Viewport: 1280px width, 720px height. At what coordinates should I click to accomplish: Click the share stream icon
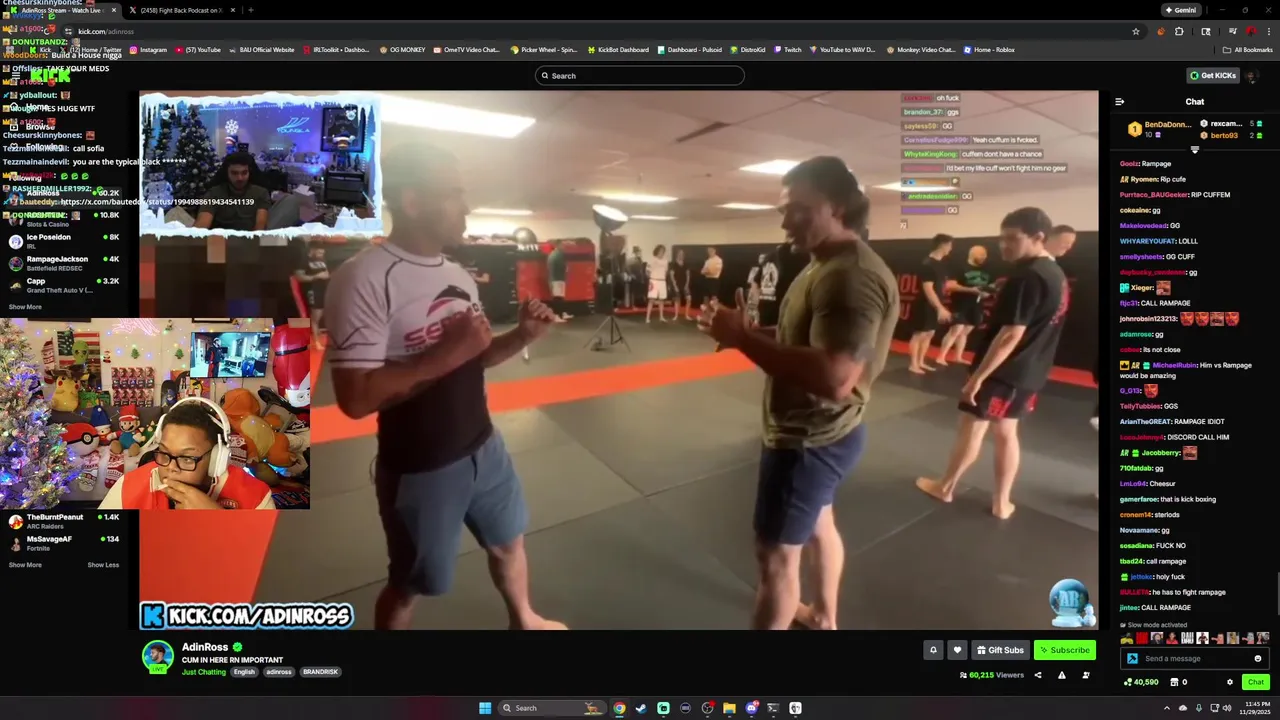[x=1037, y=675]
